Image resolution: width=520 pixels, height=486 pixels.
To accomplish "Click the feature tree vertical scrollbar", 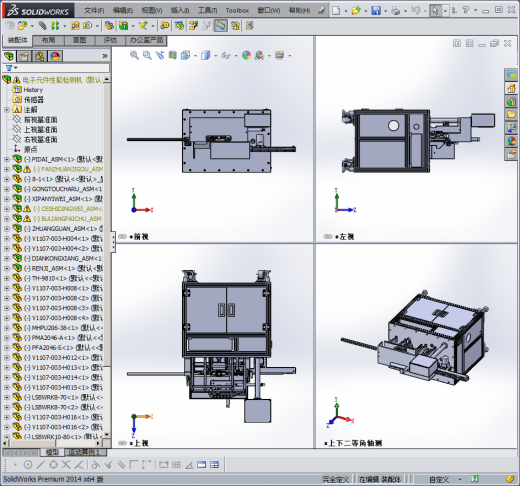I will click(x=107, y=257).
